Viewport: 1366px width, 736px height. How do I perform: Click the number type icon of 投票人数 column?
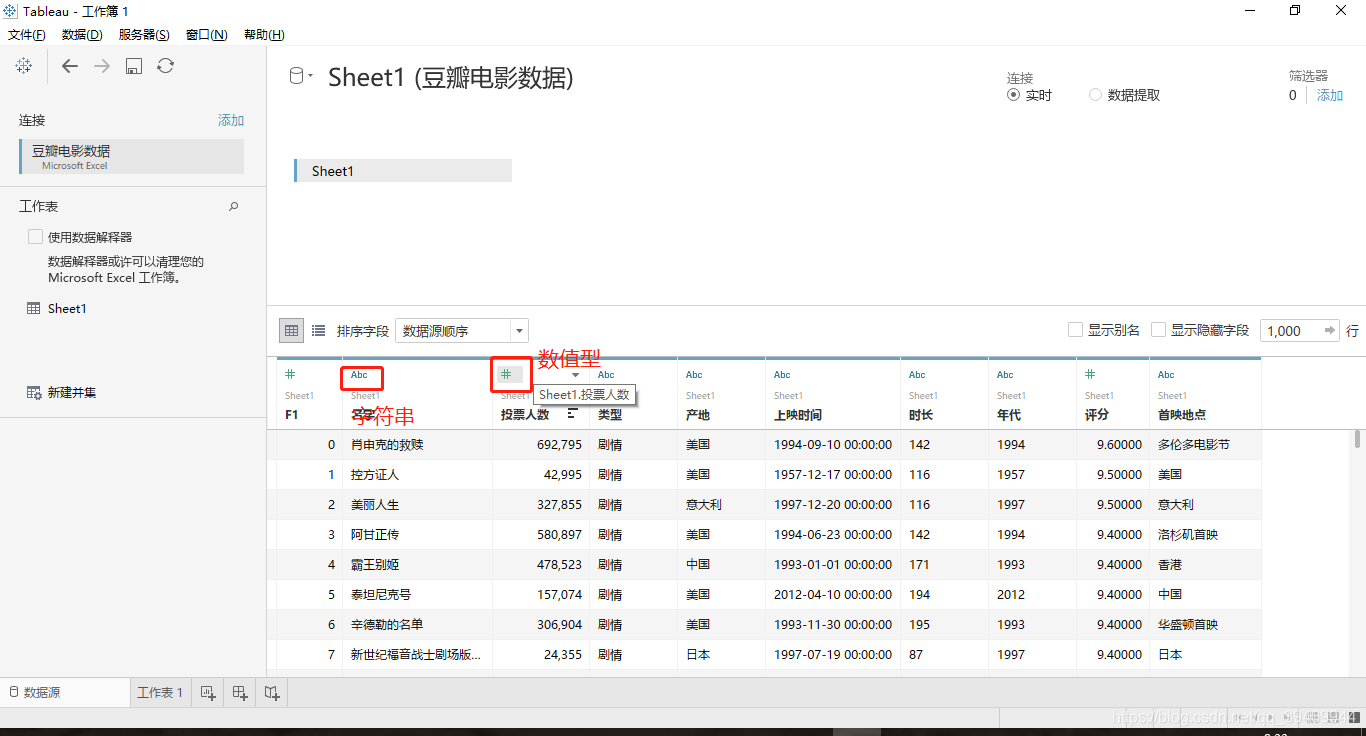point(506,374)
